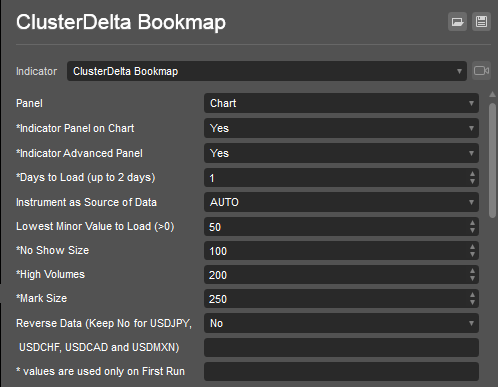
Task: Increase Days to Load with up arrow
Action: [x=472, y=174]
